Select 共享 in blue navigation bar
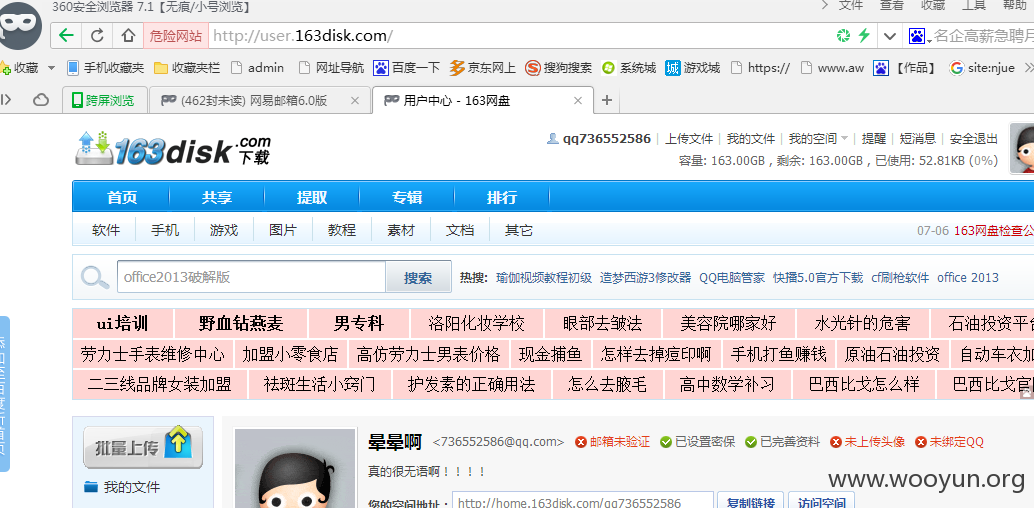Image resolution: width=1034 pixels, height=508 pixels. [217, 197]
